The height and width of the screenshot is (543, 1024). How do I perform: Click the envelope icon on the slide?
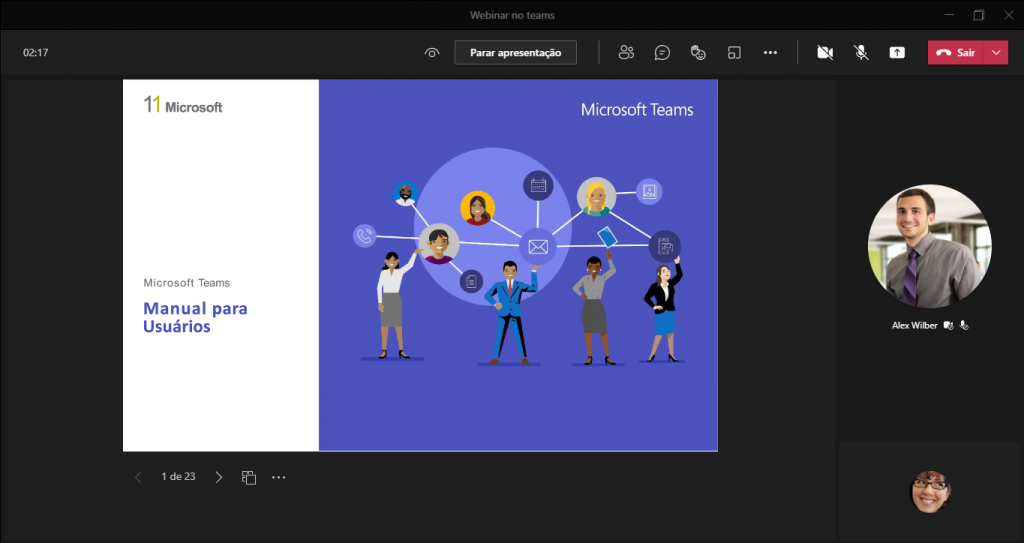pyautogui.click(x=538, y=246)
